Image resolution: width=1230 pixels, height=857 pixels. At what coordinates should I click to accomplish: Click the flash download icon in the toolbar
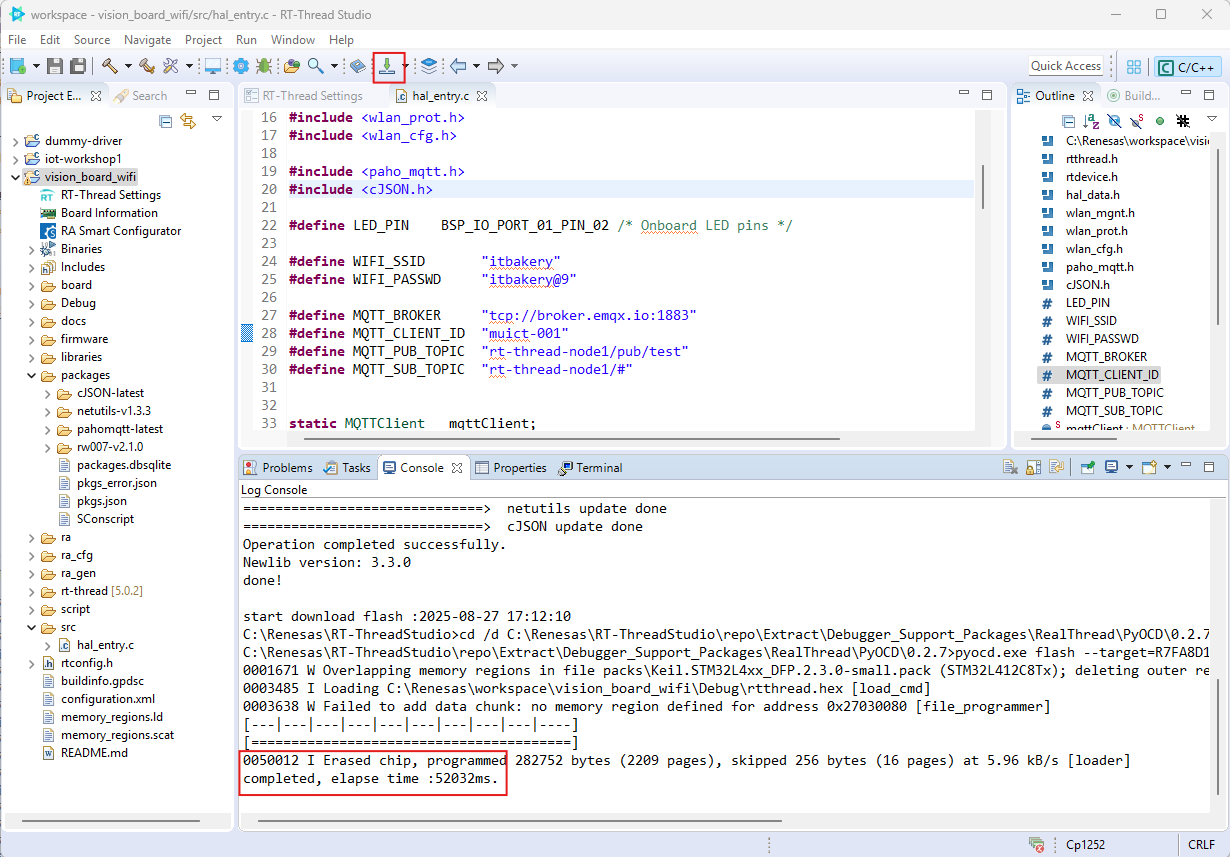pos(386,66)
